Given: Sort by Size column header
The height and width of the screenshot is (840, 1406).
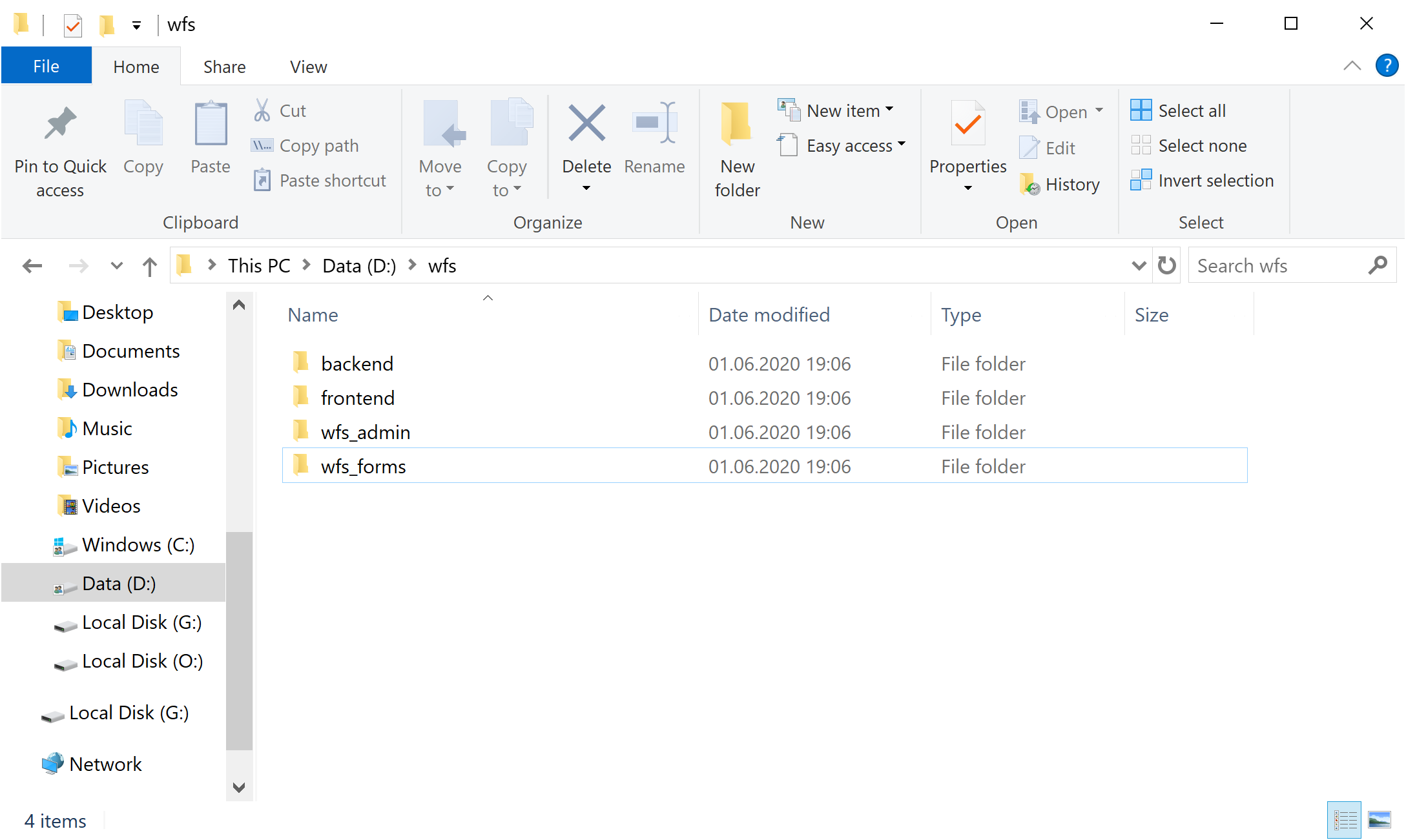Looking at the screenshot, I should coord(1188,314).
